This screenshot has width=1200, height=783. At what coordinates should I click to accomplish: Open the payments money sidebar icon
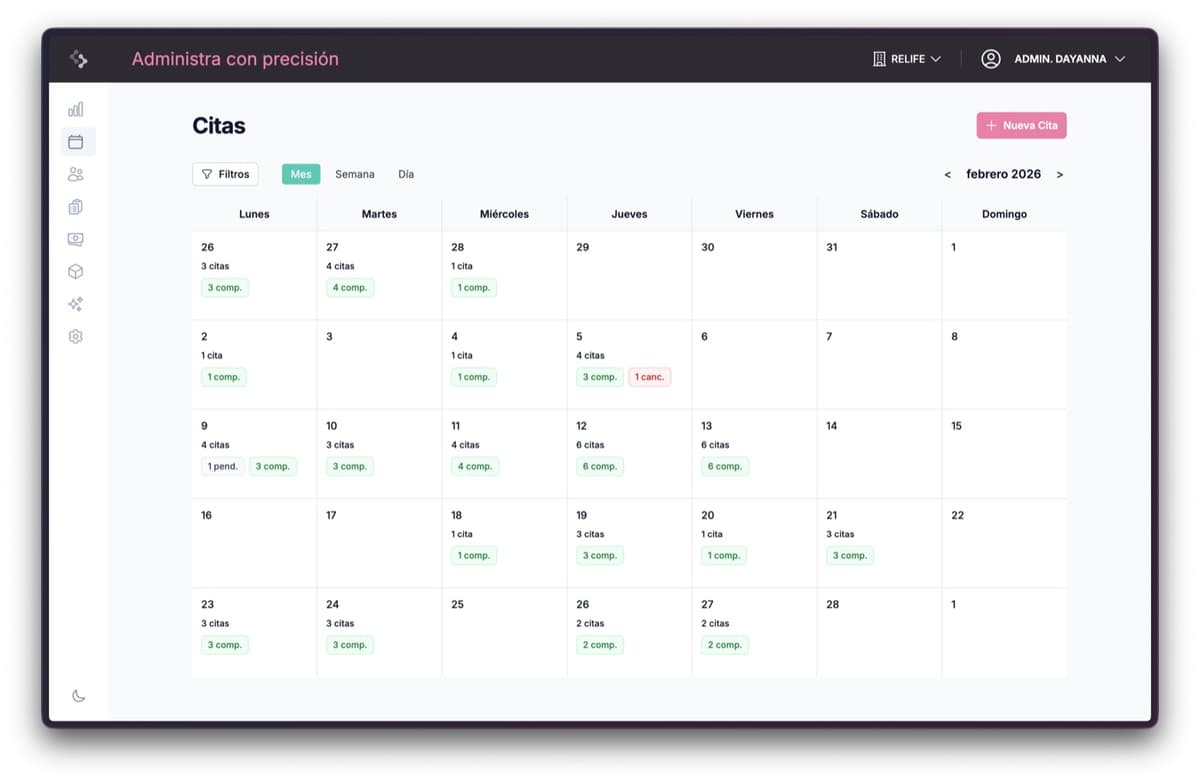click(x=76, y=239)
